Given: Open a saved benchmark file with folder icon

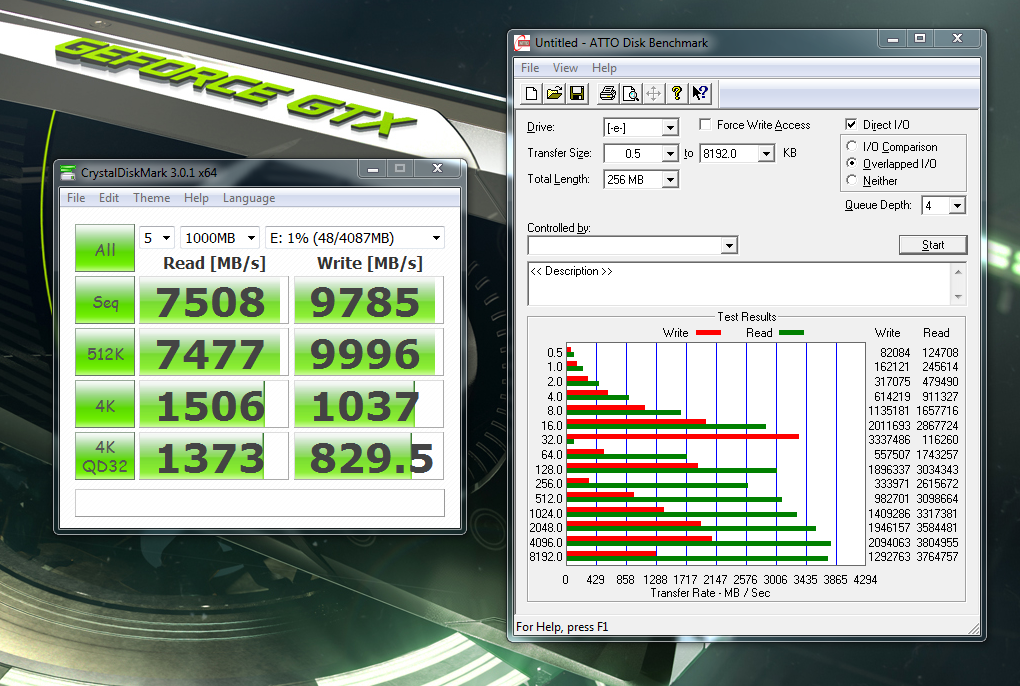Looking at the screenshot, I should click(554, 94).
